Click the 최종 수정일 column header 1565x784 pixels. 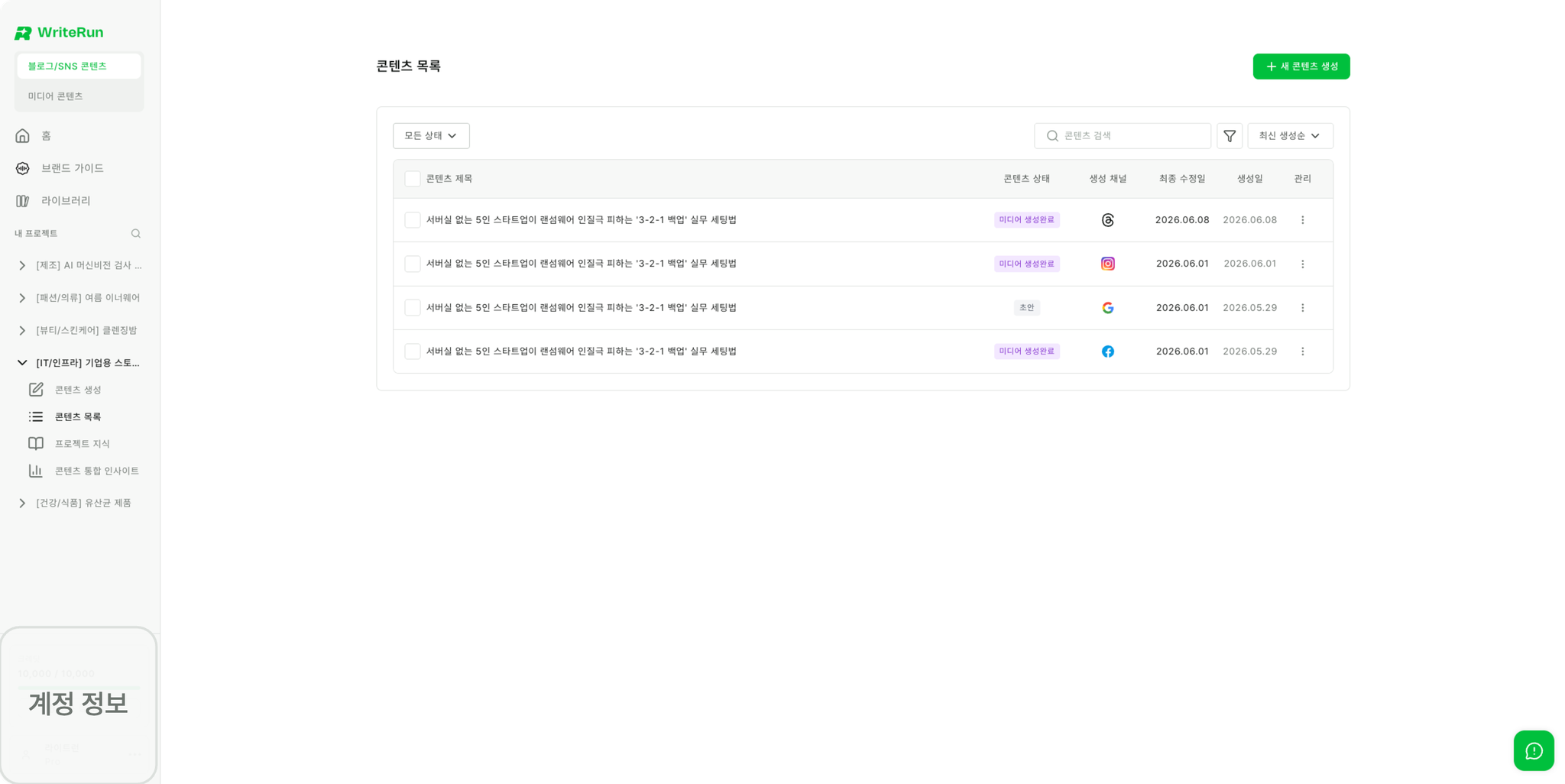click(1182, 179)
